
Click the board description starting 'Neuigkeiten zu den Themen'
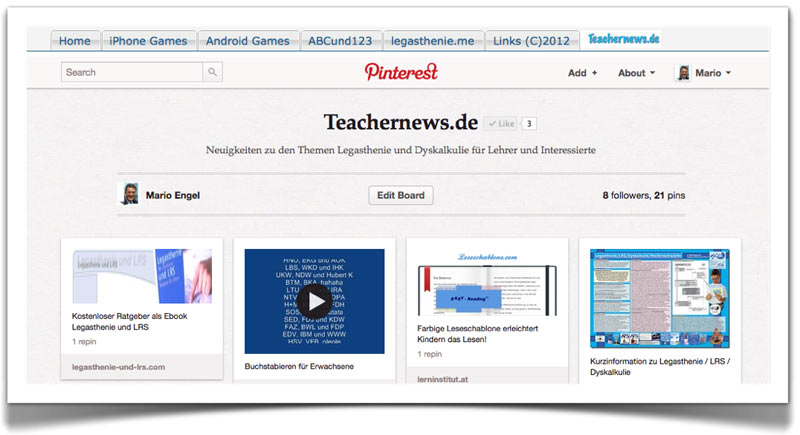[401, 150]
